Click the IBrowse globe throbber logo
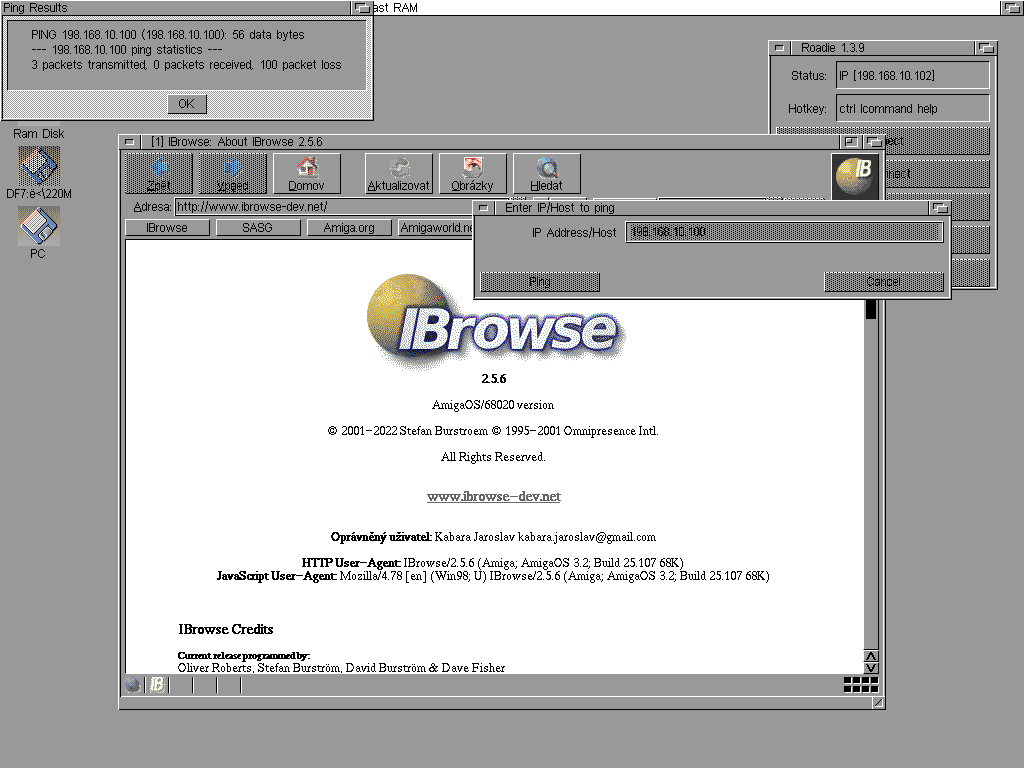This screenshot has width=1024, height=768. click(857, 174)
